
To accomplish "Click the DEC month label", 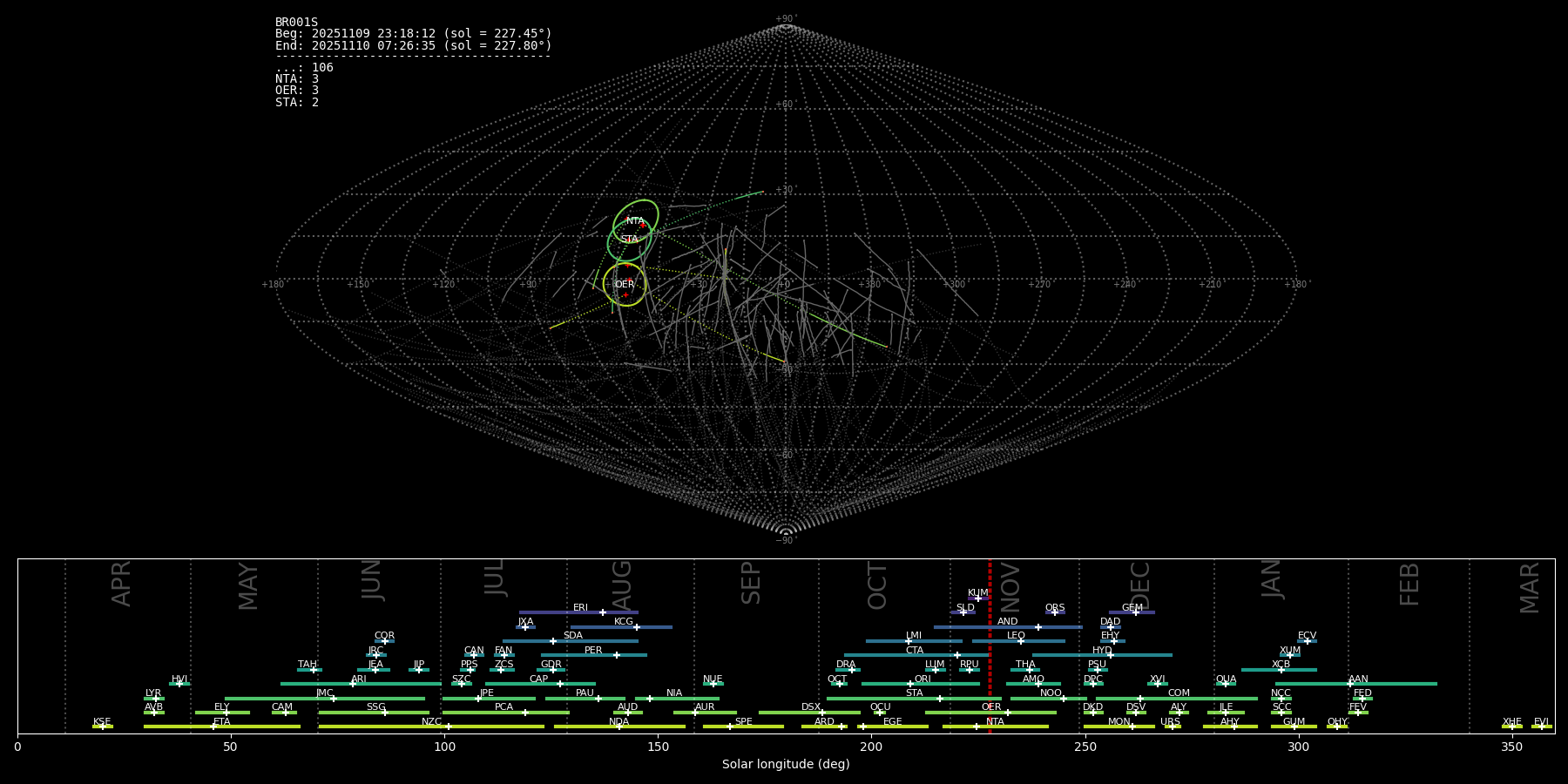I will (x=1140, y=586).
